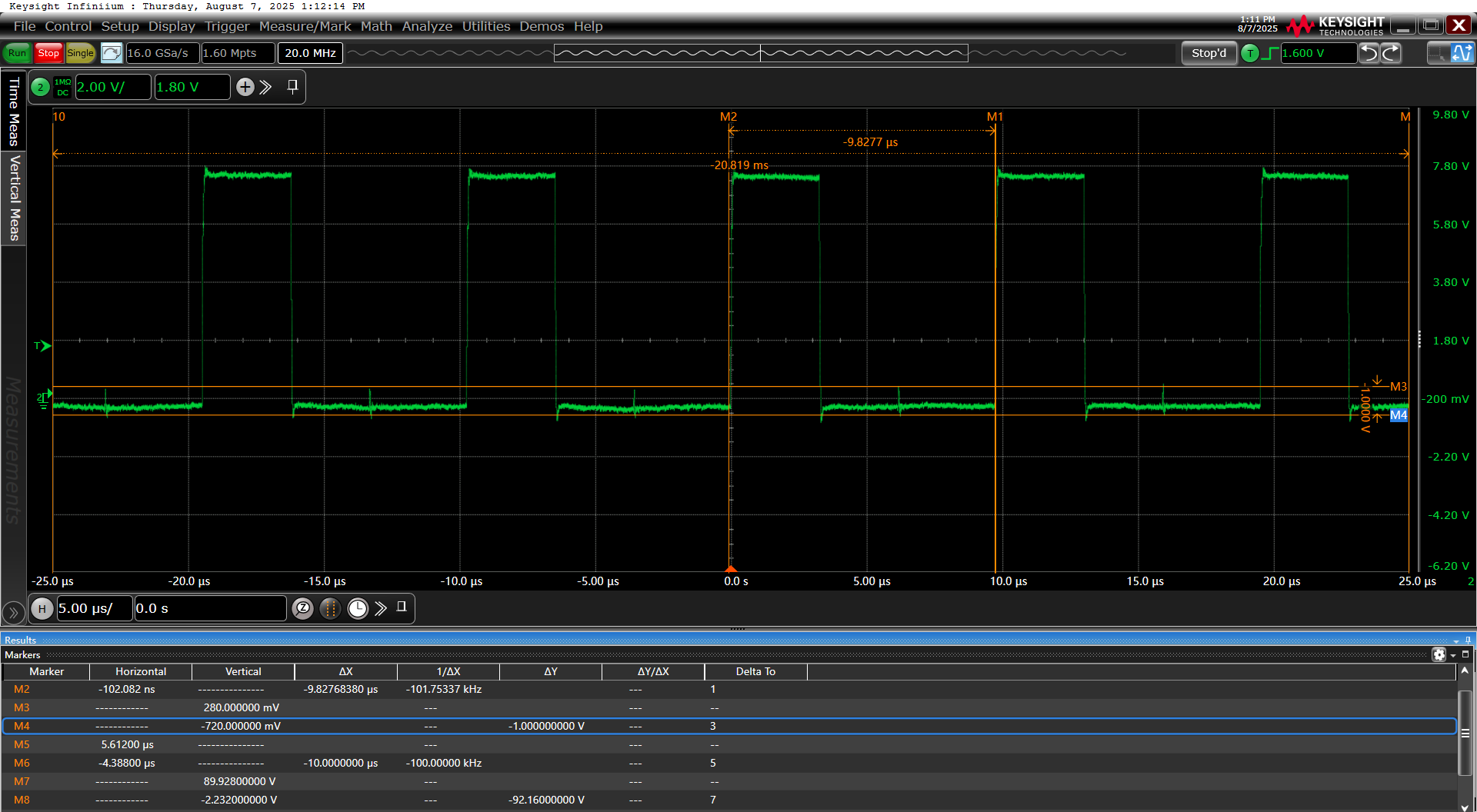This screenshot has height=812, width=1477.
Task: Click the redo arrow icon
Action: (1391, 53)
